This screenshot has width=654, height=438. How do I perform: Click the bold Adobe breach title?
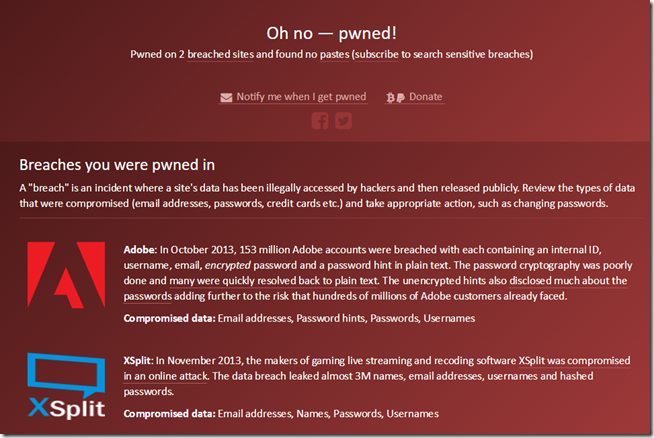coord(140,250)
